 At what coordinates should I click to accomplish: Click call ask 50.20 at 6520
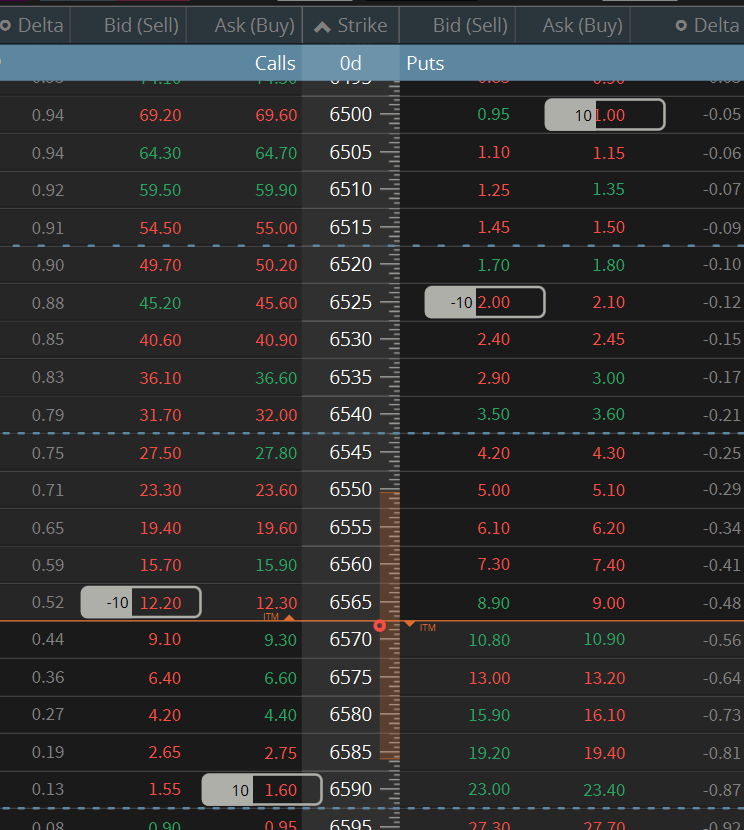tap(276, 265)
